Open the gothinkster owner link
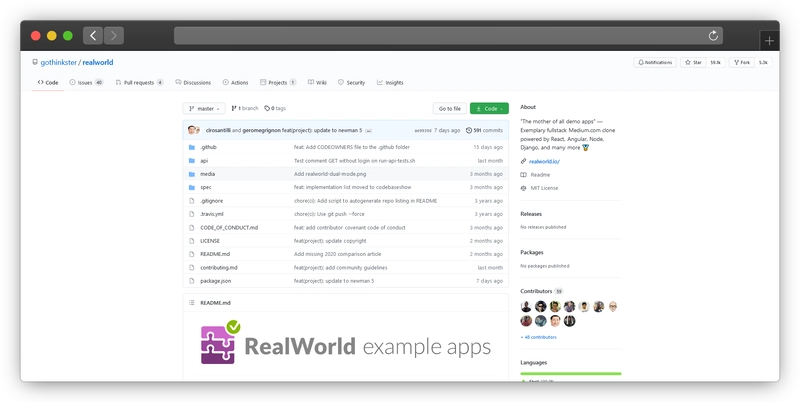Screen dimensions: 800x402 click(59, 62)
